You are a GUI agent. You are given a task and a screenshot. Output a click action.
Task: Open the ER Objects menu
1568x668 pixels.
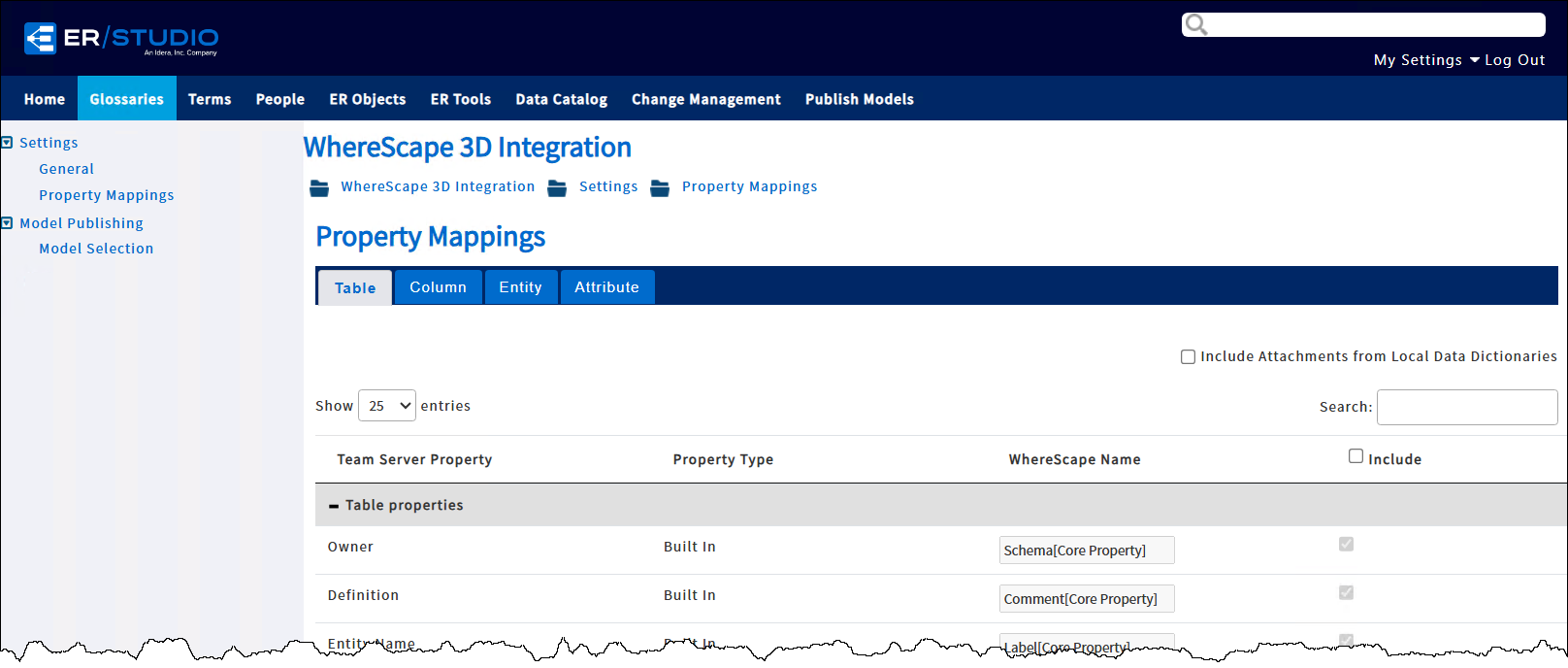[368, 99]
